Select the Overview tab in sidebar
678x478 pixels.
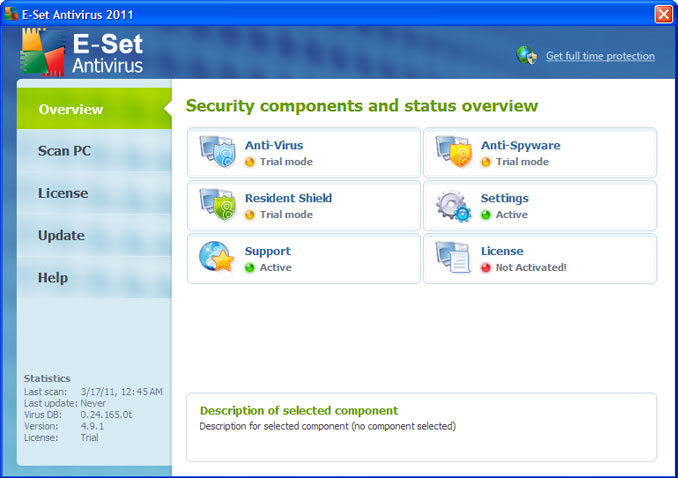point(94,109)
